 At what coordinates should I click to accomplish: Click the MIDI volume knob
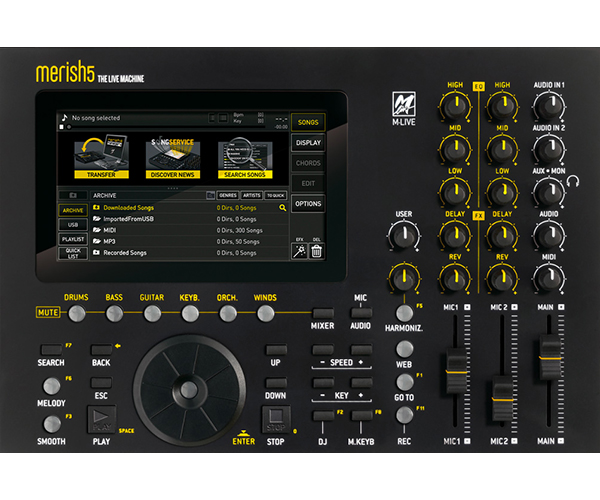pos(549,278)
